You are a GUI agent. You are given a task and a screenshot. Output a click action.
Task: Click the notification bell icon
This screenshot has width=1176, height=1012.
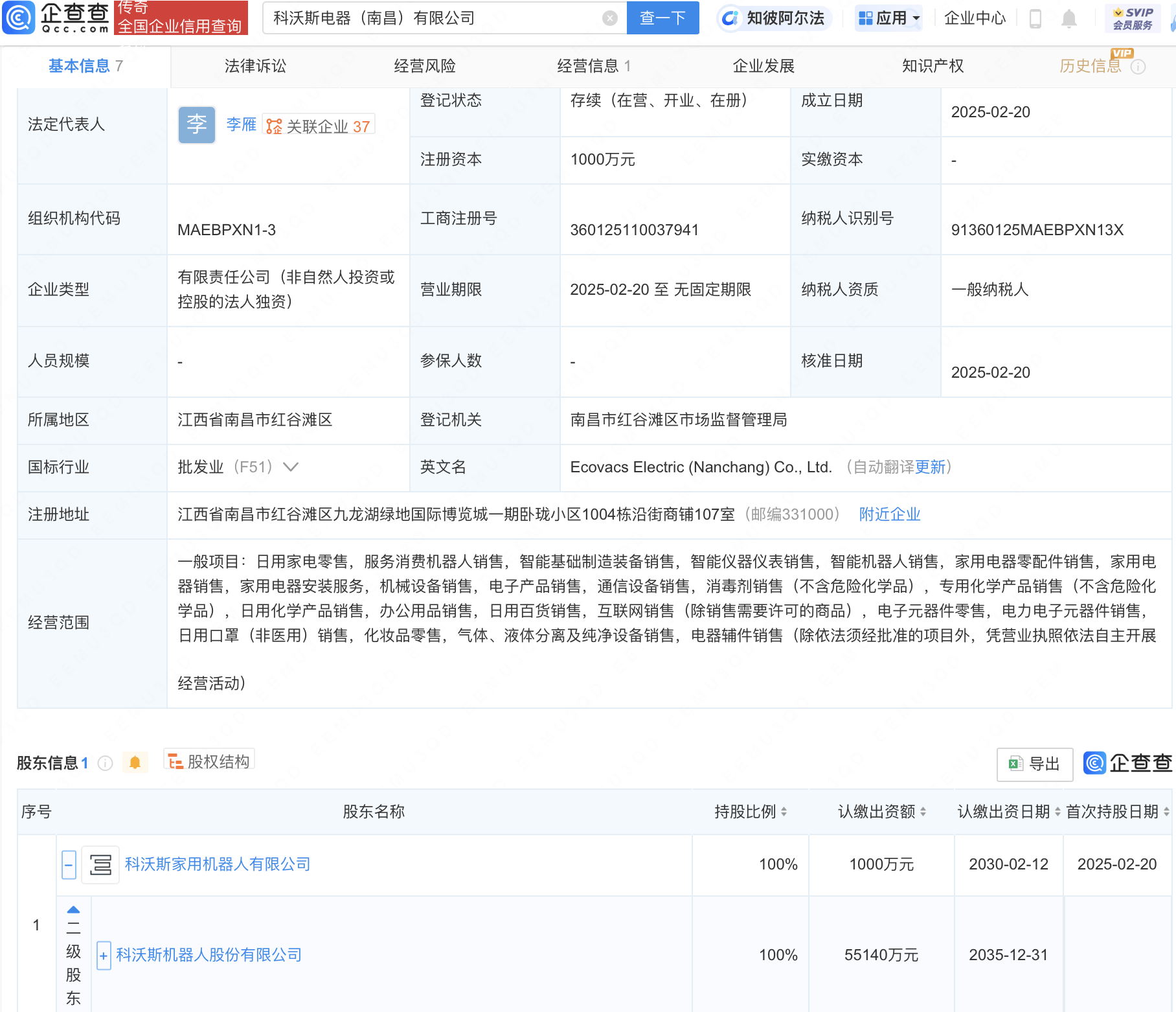click(1069, 18)
